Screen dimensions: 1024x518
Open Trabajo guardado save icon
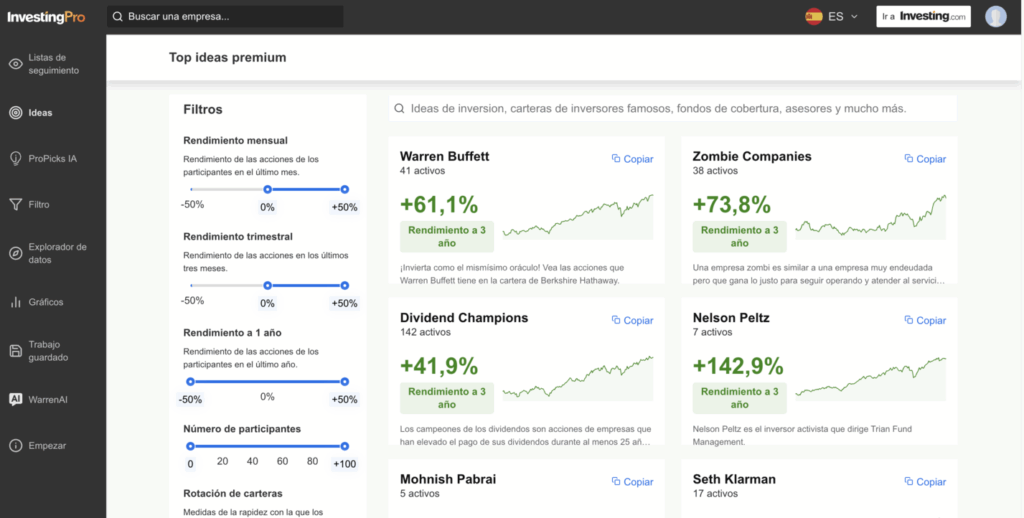coord(15,350)
